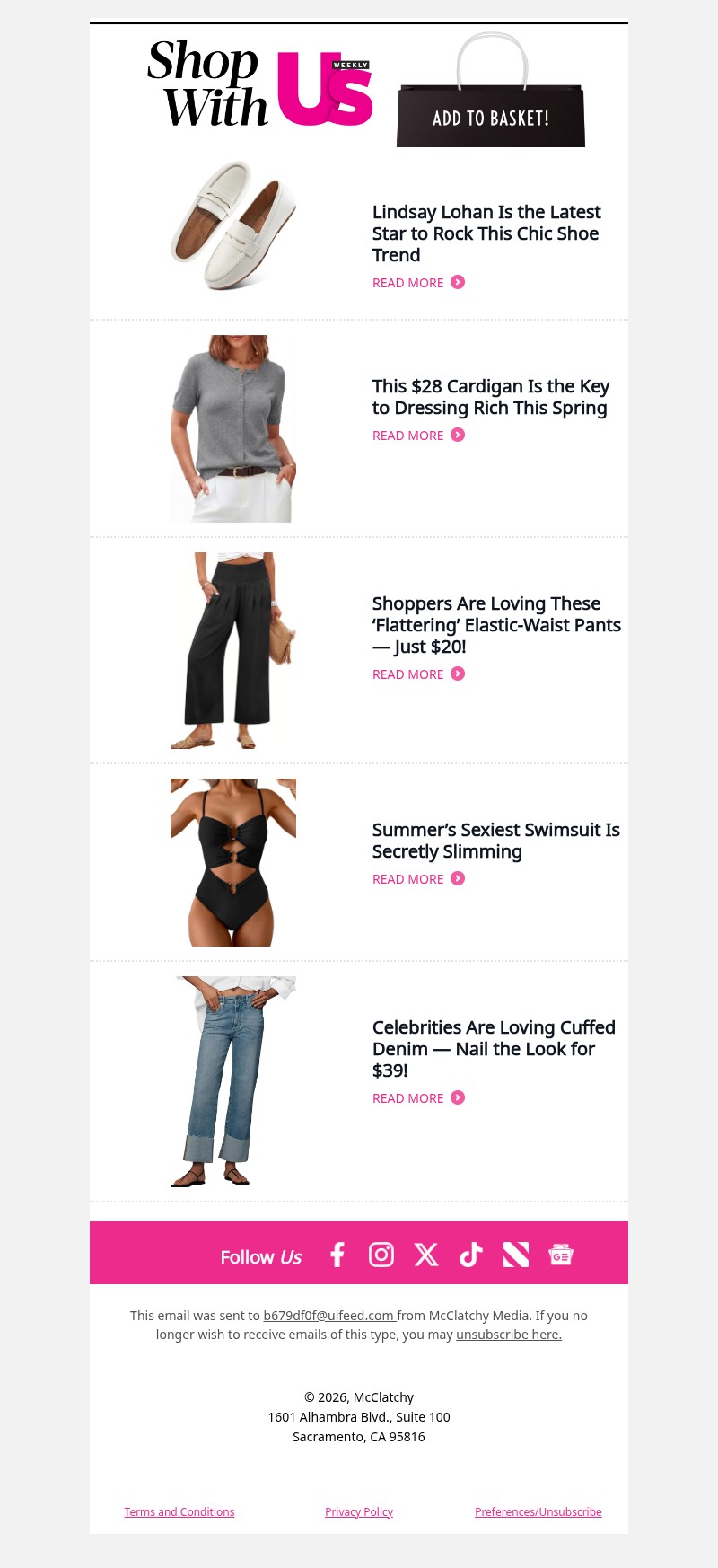Open the Privacy Policy link
Screen dimensions: 718x1568
359,1512
